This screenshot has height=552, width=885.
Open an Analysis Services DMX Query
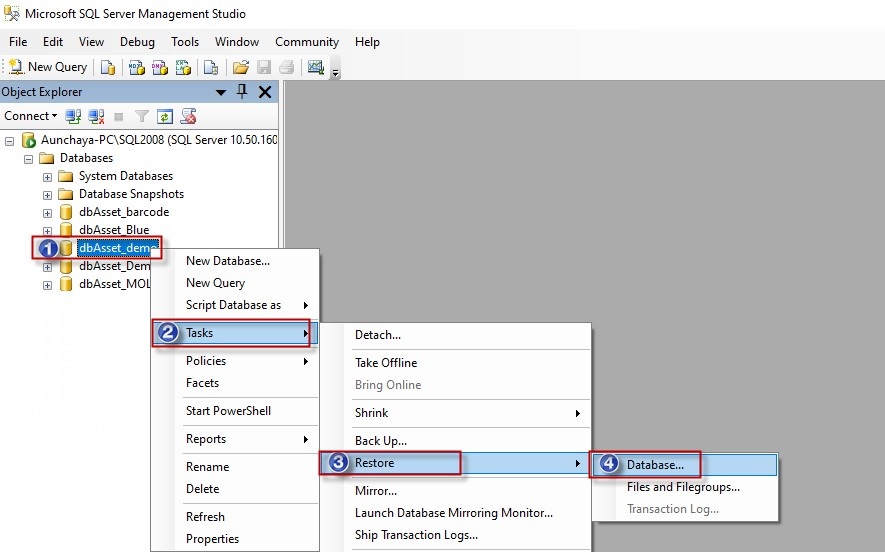pyautogui.click(x=160, y=68)
